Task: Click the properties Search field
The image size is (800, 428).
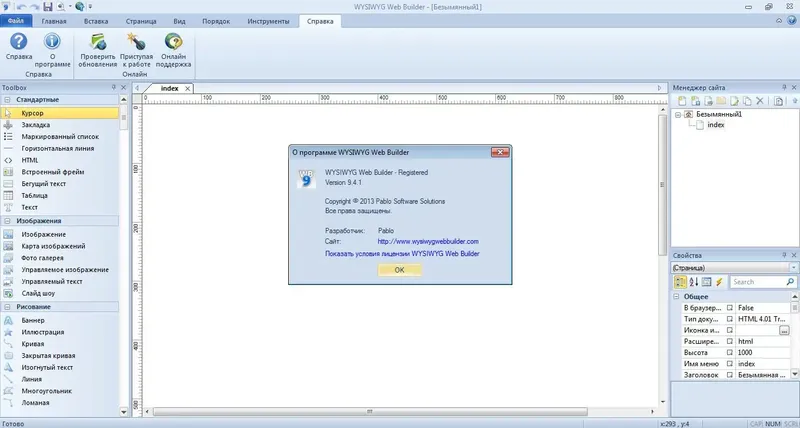Action: click(758, 282)
